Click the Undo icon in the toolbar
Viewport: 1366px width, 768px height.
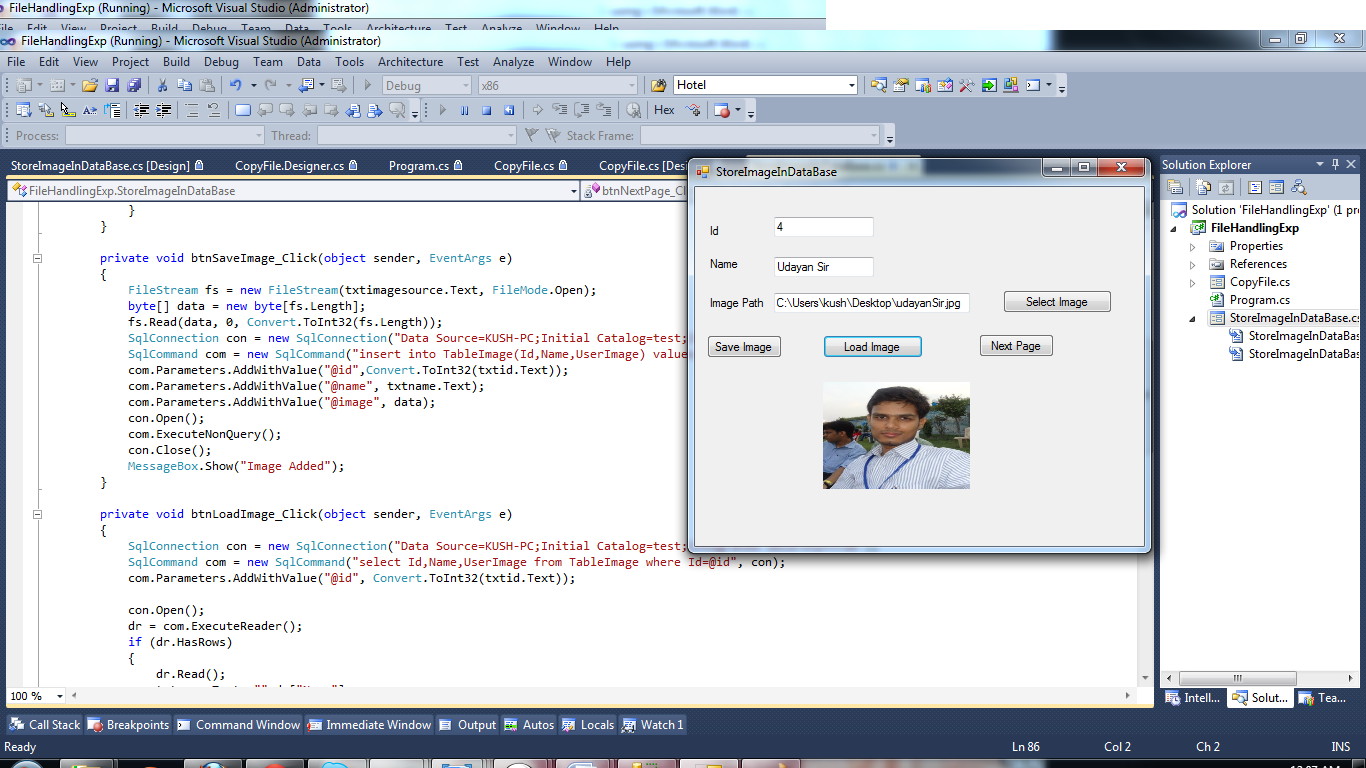point(236,85)
